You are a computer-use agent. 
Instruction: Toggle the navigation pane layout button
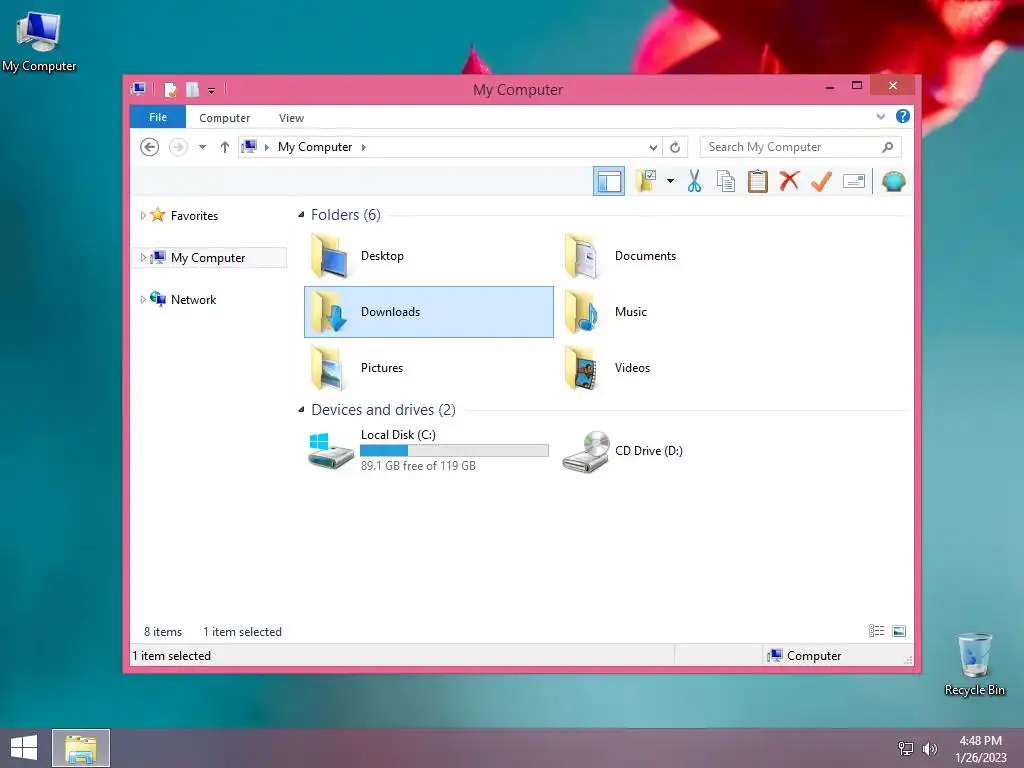pyautogui.click(x=609, y=181)
